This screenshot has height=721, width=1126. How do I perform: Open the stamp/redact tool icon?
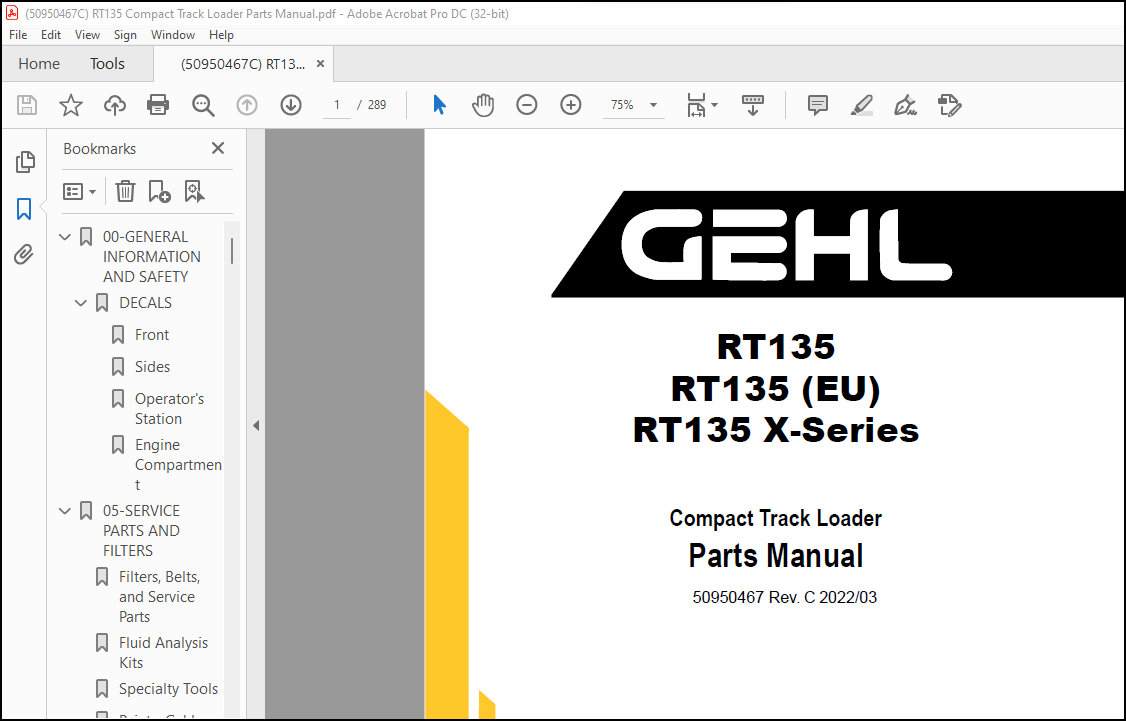pos(949,106)
